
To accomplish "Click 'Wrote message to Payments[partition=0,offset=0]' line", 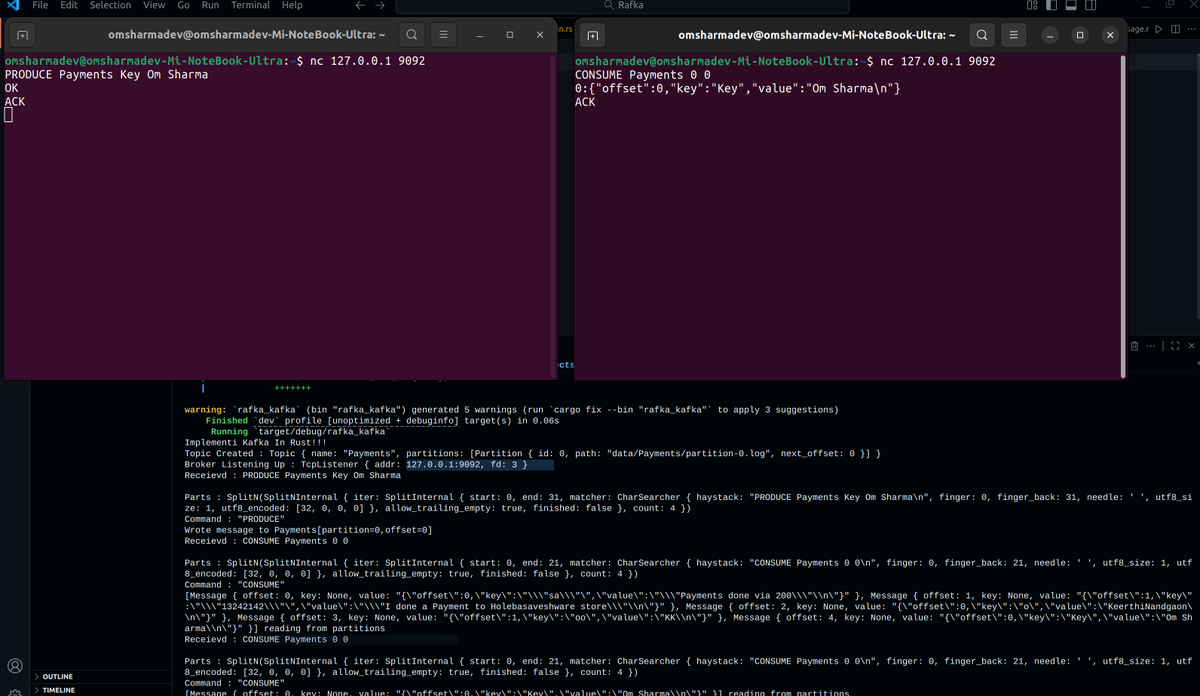I will 308,530.
